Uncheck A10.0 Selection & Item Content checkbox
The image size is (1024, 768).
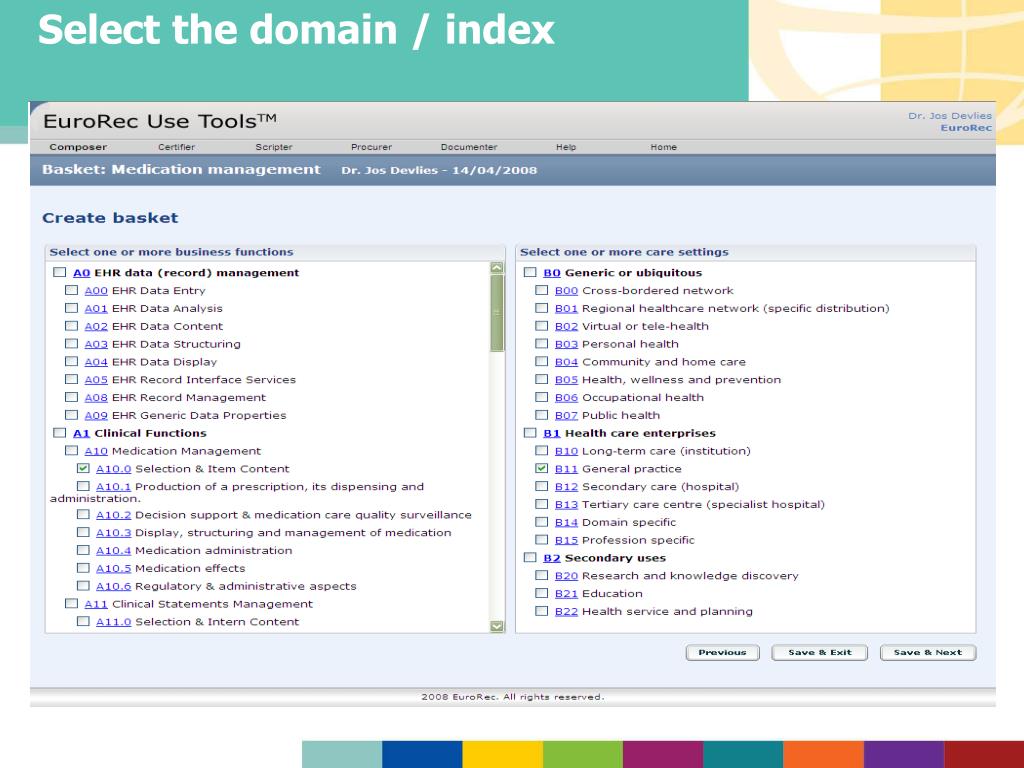(x=83, y=468)
